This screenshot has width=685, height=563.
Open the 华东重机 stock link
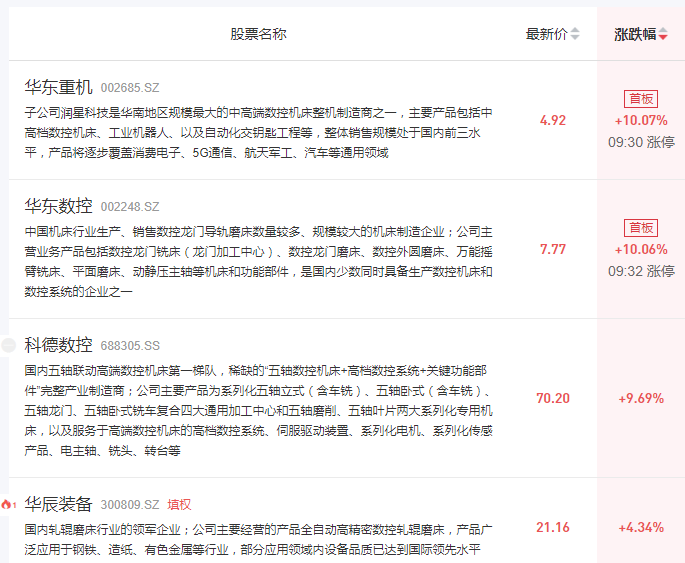click(x=58, y=87)
